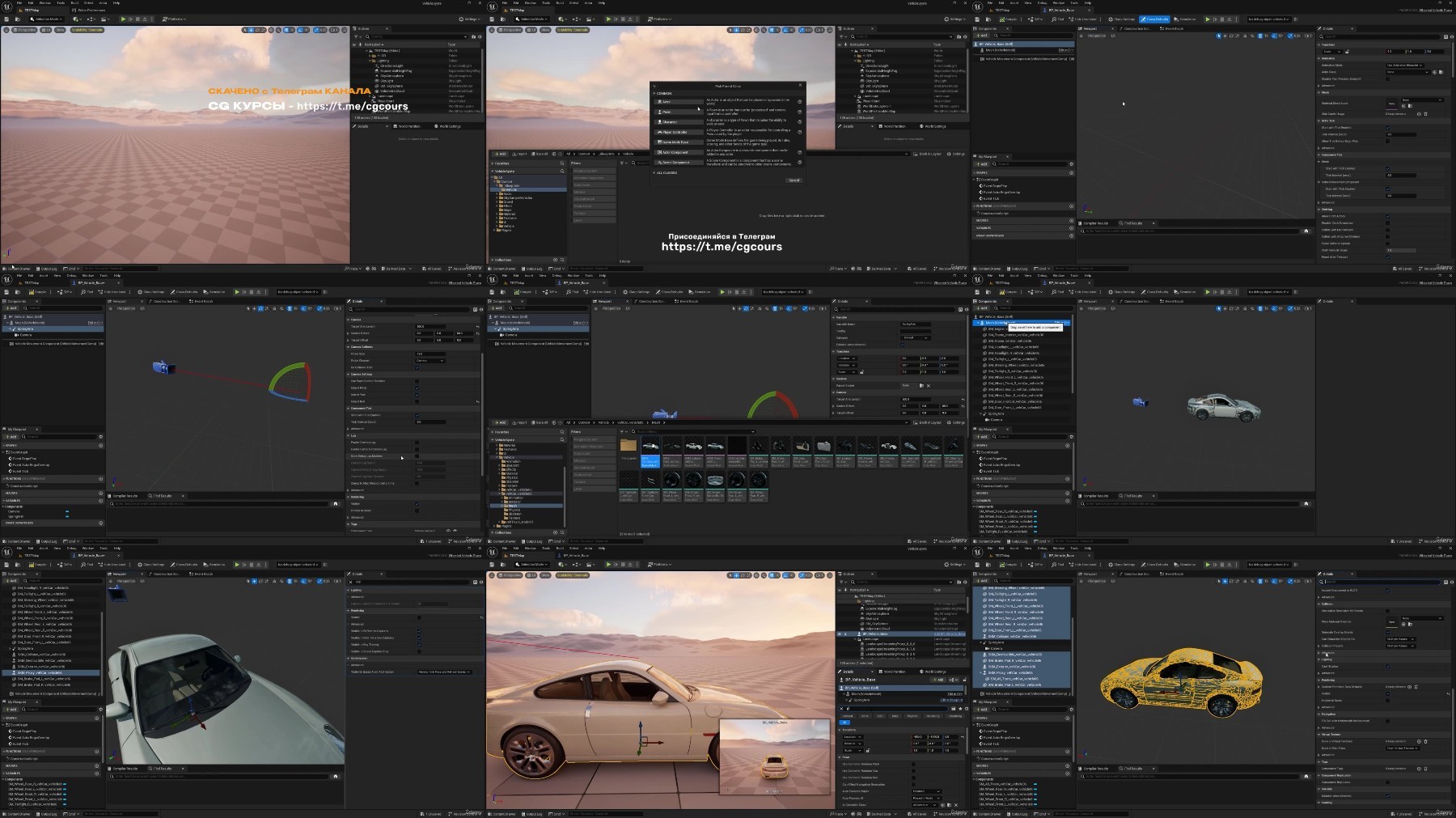Toggle Use Controller Rotation Pitch checkbox

tap(913, 764)
